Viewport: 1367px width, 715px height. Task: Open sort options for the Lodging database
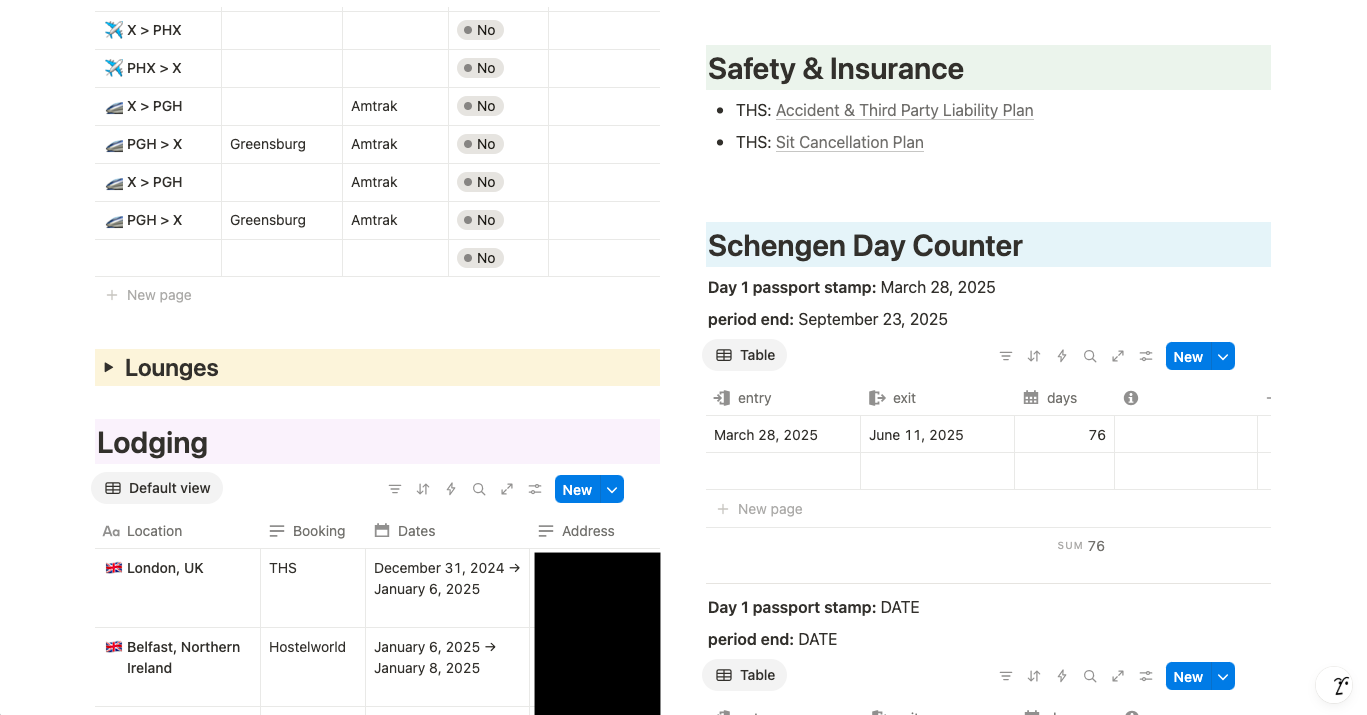click(423, 490)
